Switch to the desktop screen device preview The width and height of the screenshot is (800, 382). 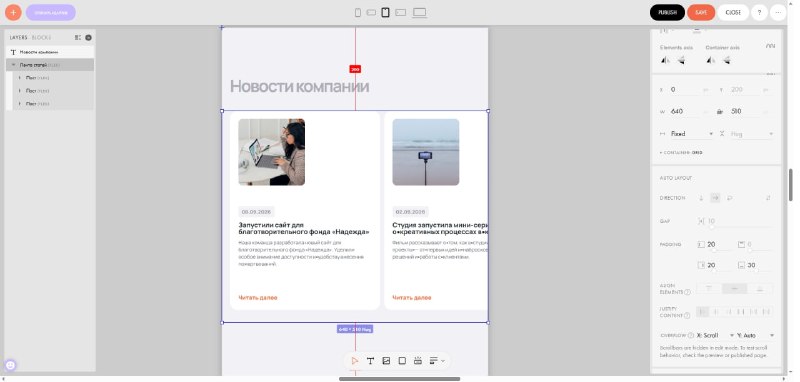(x=419, y=12)
